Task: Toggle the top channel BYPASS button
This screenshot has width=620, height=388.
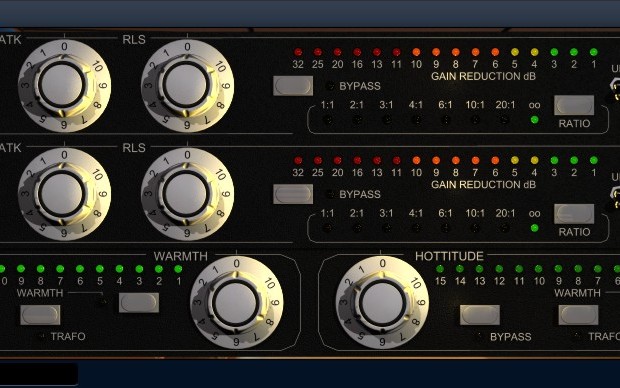Action: pyautogui.click(x=293, y=85)
